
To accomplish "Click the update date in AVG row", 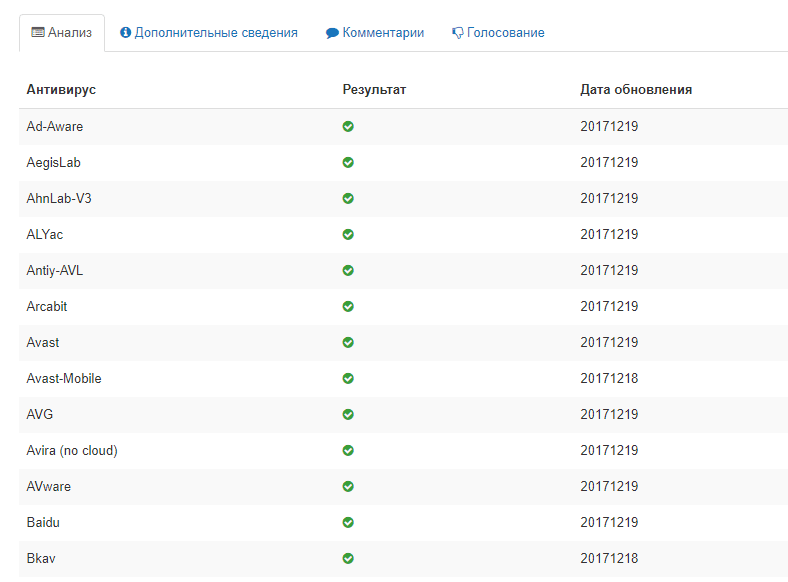I will pos(609,414).
